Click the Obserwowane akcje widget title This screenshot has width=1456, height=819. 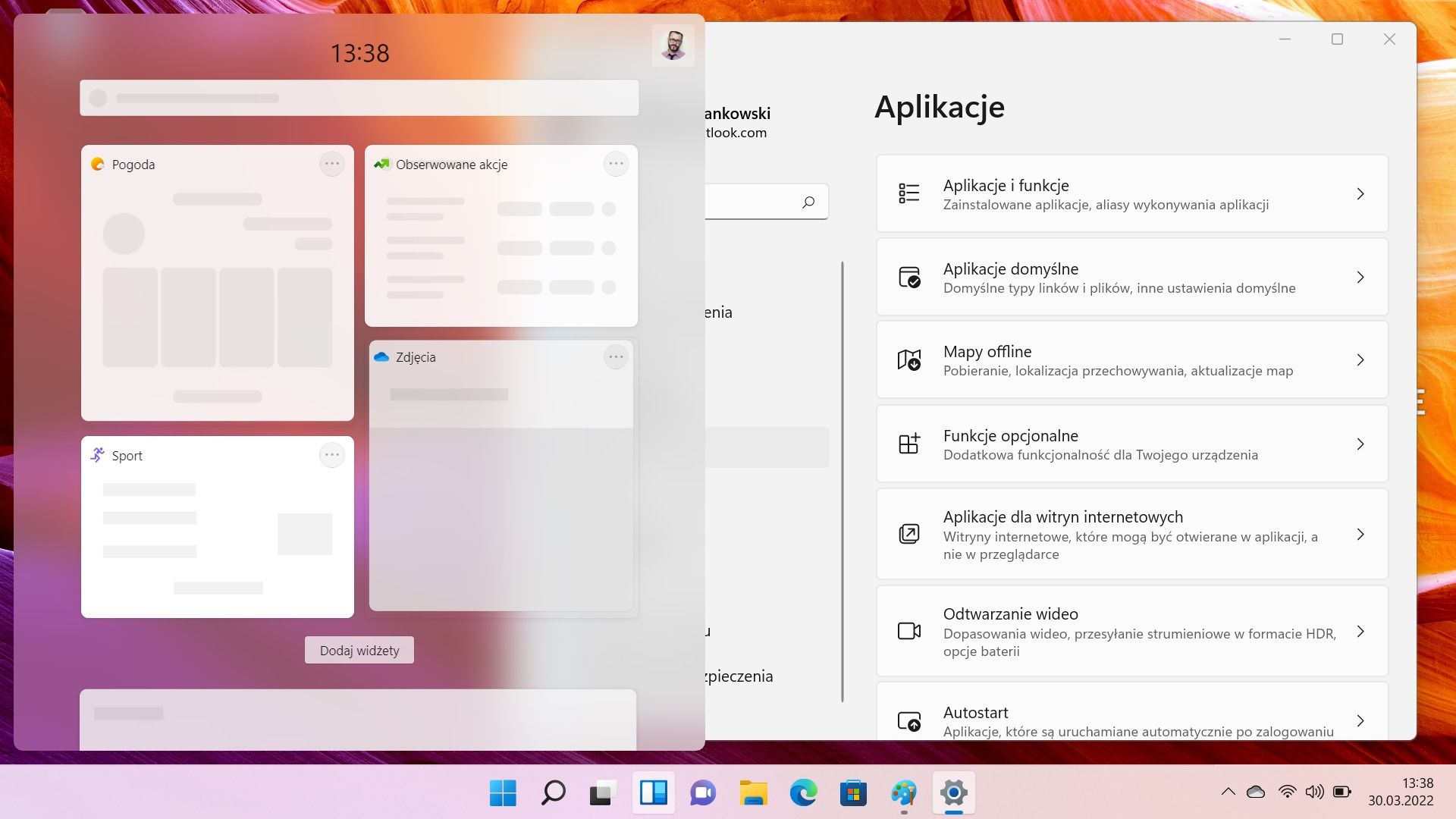(x=452, y=165)
